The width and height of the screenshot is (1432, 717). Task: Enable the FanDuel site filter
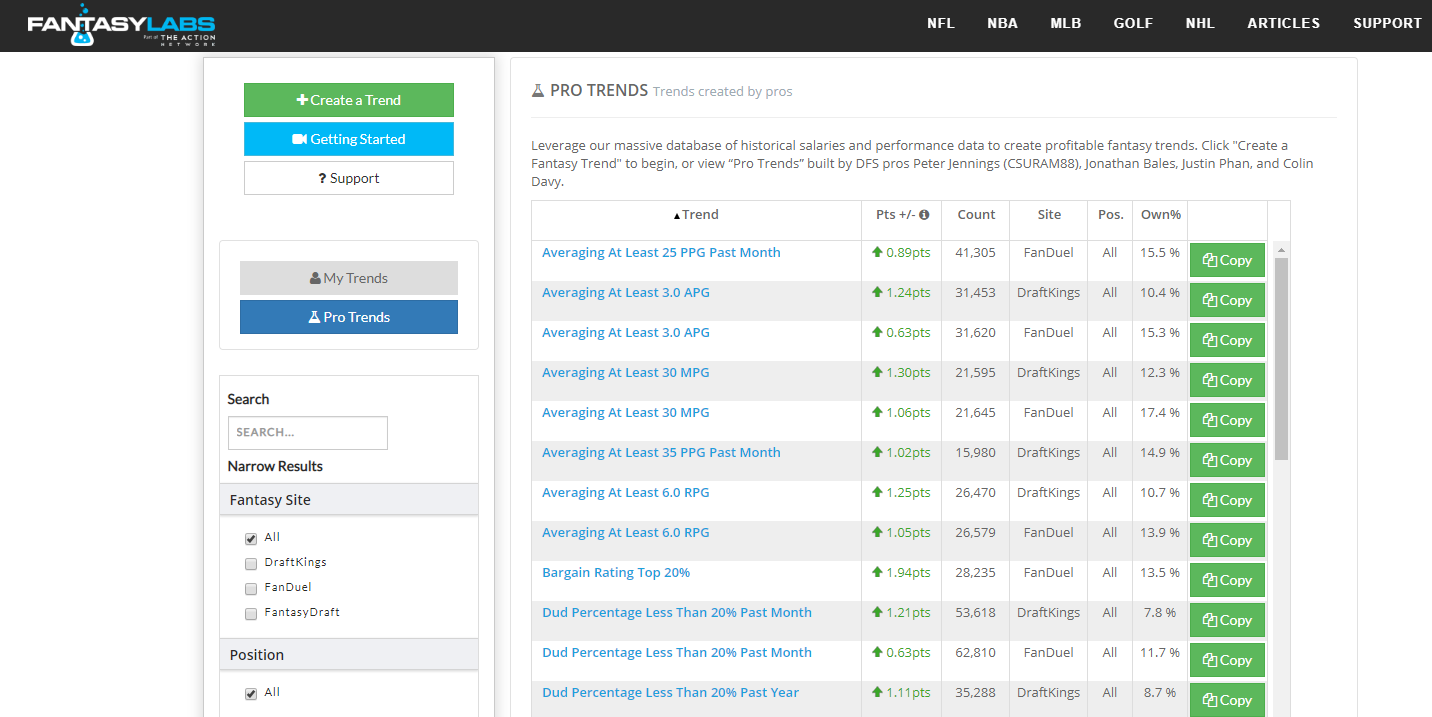pos(251,589)
